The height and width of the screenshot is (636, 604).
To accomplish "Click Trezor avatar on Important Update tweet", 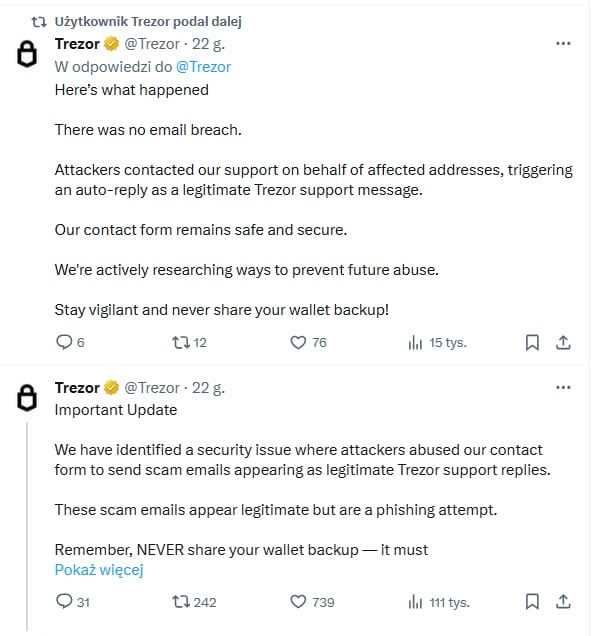I will (28, 398).
